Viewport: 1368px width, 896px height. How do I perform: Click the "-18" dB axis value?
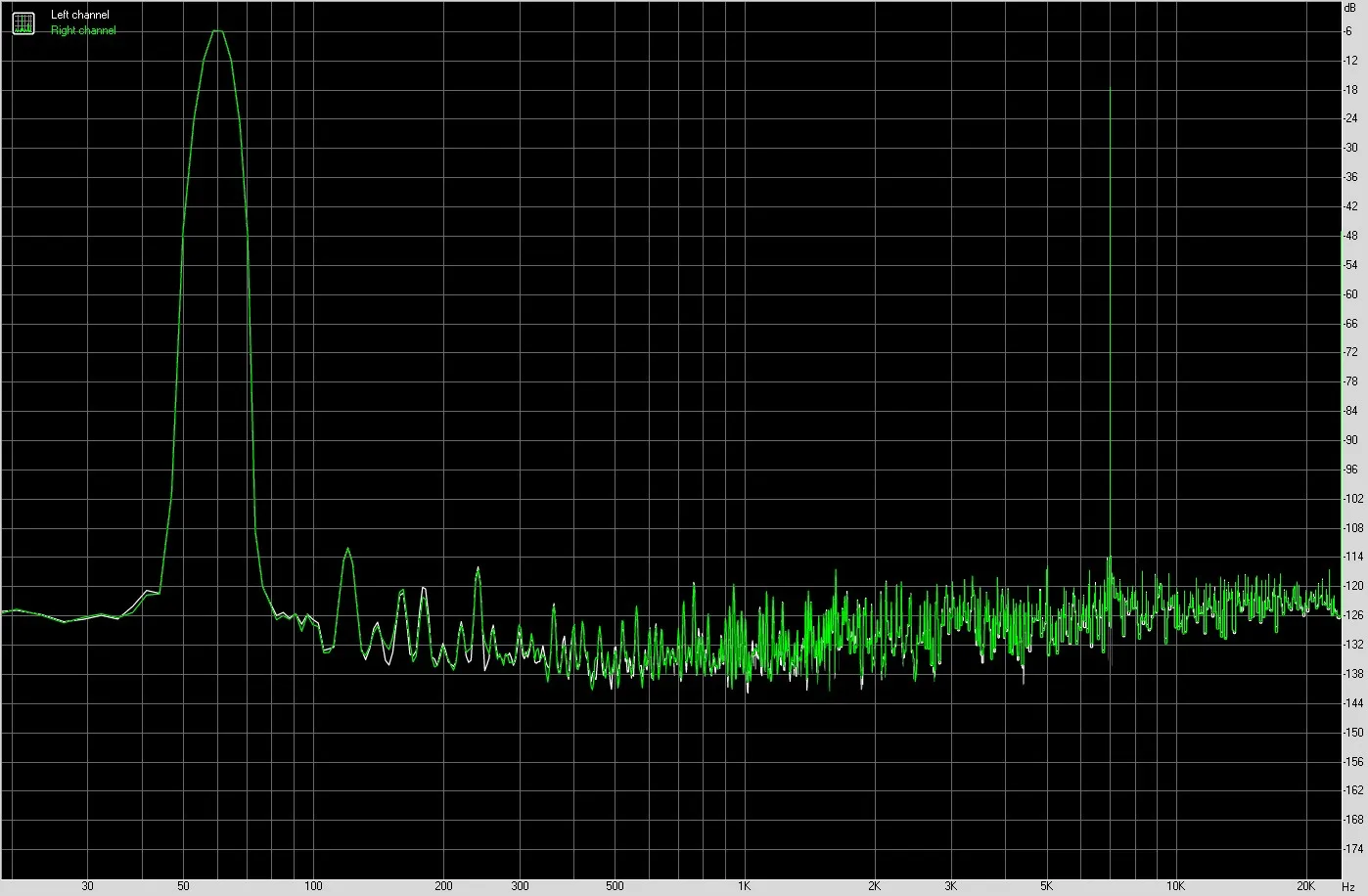[1350, 90]
